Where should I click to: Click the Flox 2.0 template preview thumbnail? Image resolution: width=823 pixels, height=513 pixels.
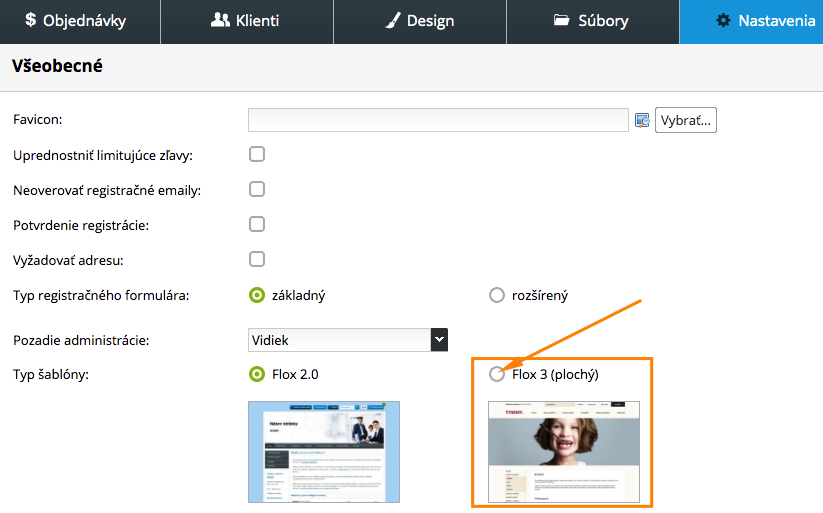pyautogui.click(x=324, y=452)
